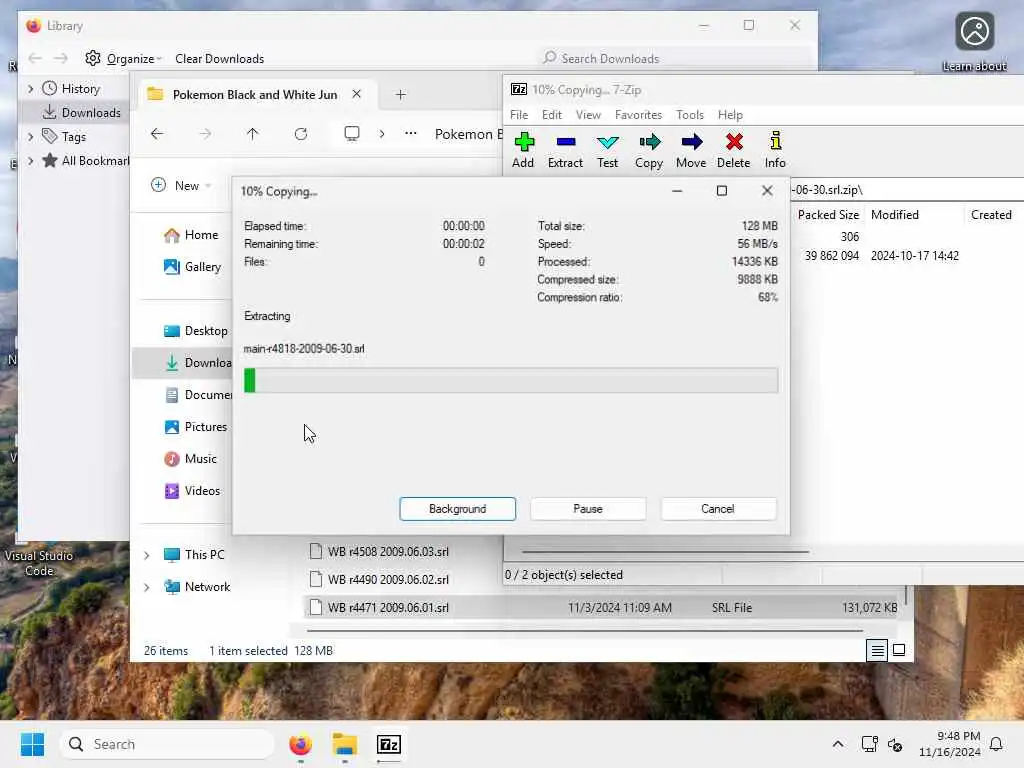Click the 7-Zip Add toolbar icon
The width and height of the screenshot is (1024, 768).
coord(524,142)
